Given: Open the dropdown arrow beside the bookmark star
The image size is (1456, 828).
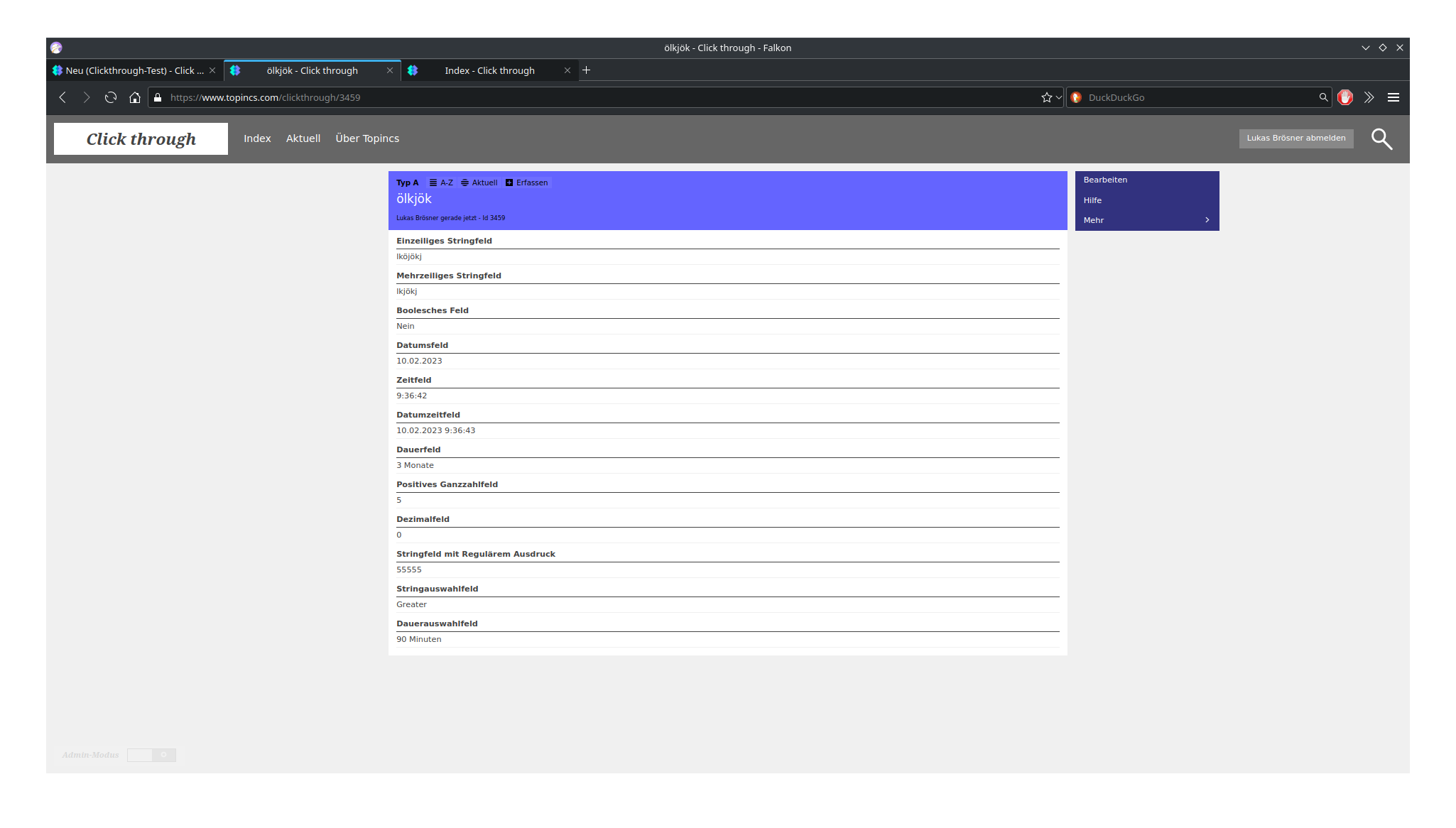Looking at the screenshot, I should [x=1058, y=97].
